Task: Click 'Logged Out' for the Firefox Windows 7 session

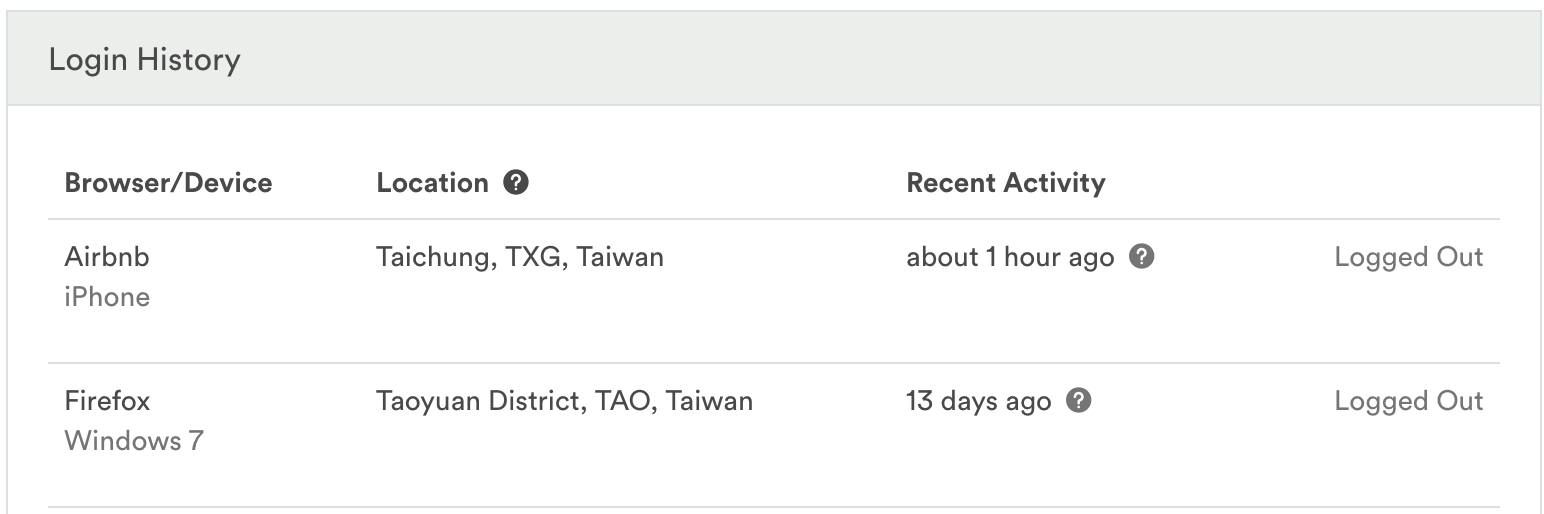Action: (x=1408, y=401)
